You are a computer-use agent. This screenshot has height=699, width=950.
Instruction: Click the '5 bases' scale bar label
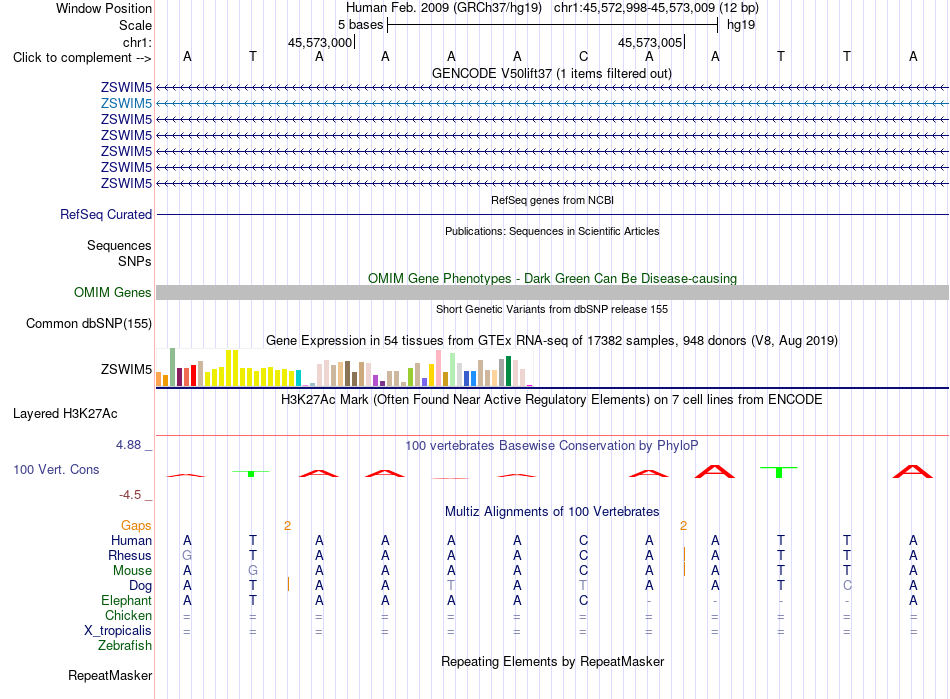(360, 25)
